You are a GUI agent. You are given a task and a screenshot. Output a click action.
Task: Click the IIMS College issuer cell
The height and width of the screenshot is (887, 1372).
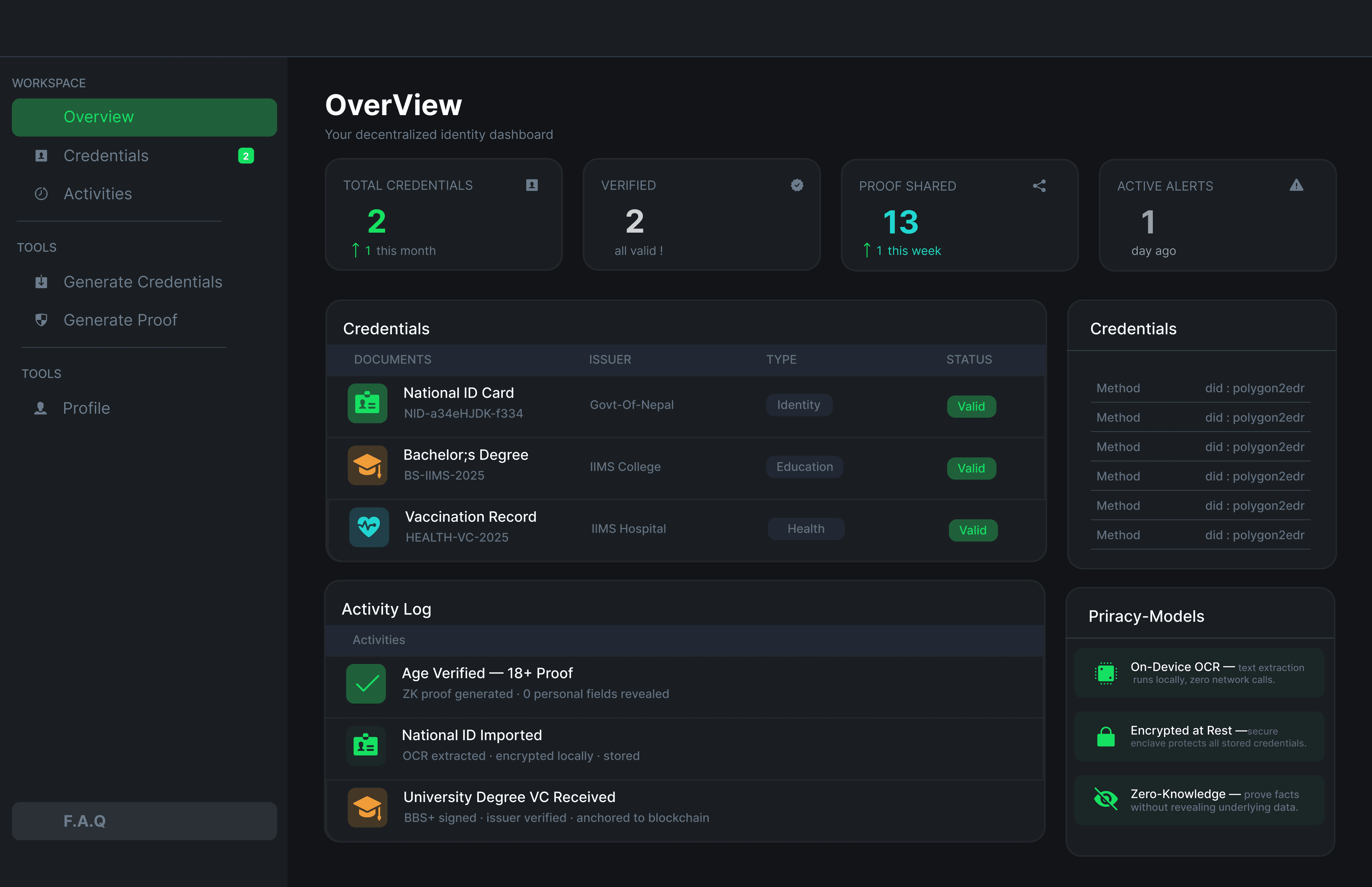click(x=625, y=466)
